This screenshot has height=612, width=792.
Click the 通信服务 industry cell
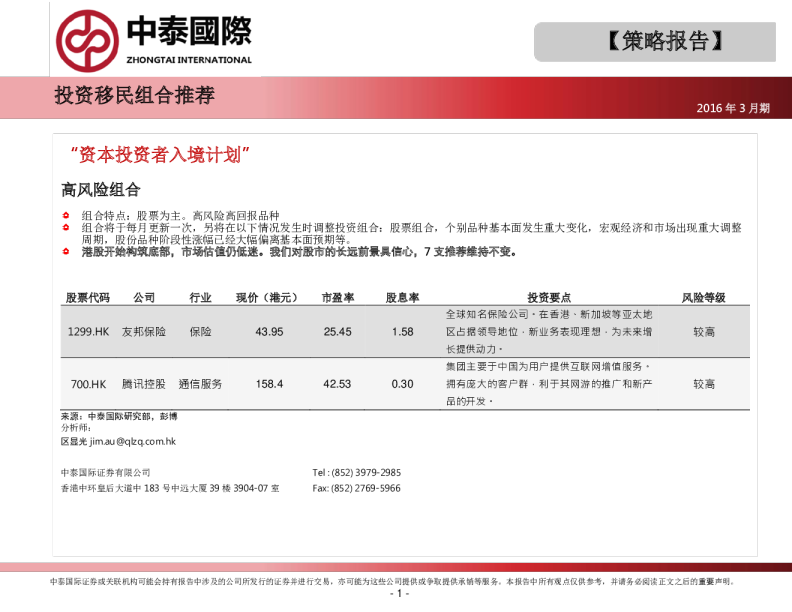[x=200, y=384]
